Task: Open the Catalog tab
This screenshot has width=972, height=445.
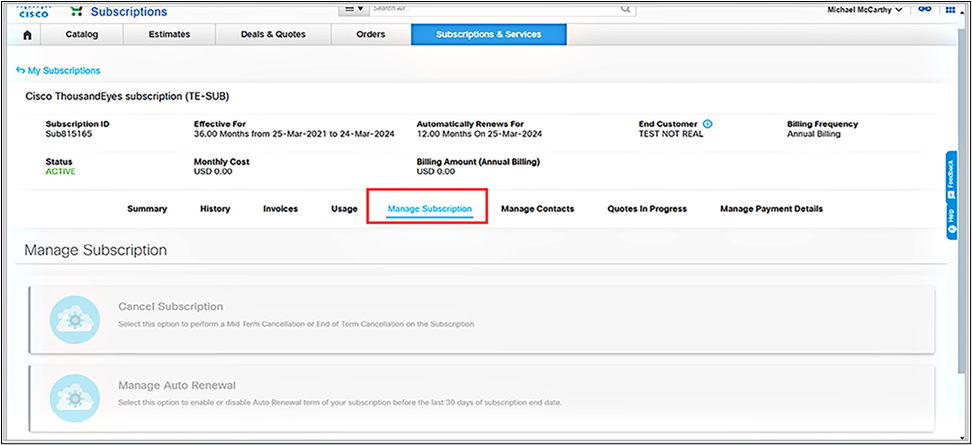Action: click(82, 35)
